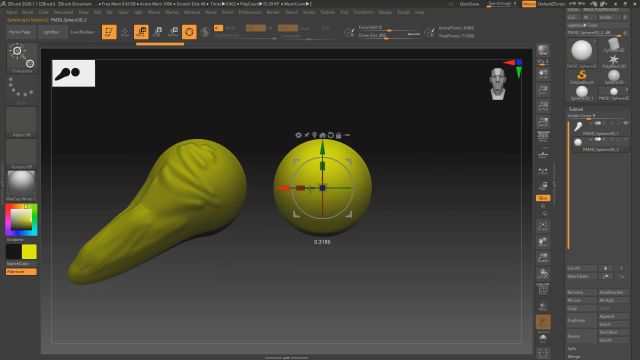Click the gizmo location marker icon
This screenshot has width=640, height=360.
click(314, 135)
